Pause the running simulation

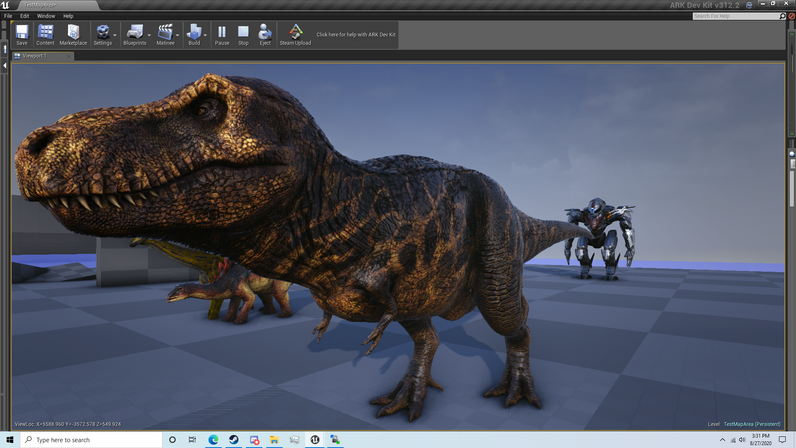[222, 35]
